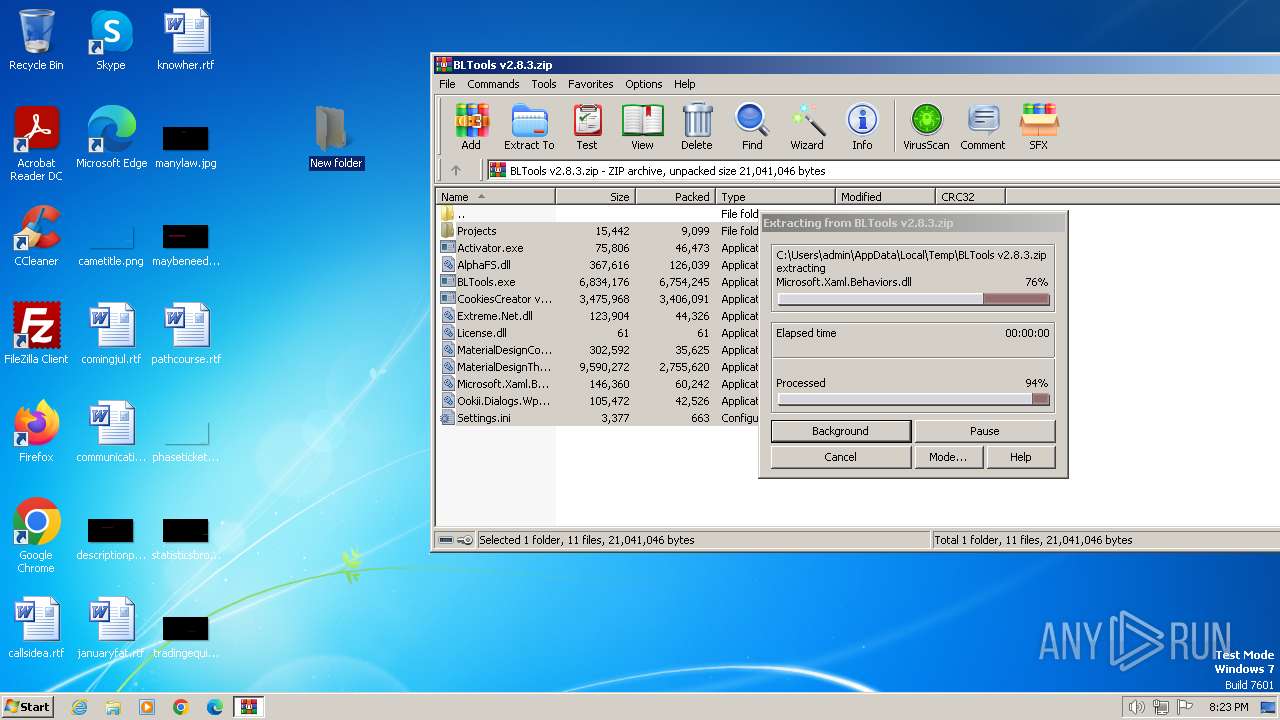This screenshot has height=720, width=1280.
Task: Click the Mode... button
Action: [948, 457]
